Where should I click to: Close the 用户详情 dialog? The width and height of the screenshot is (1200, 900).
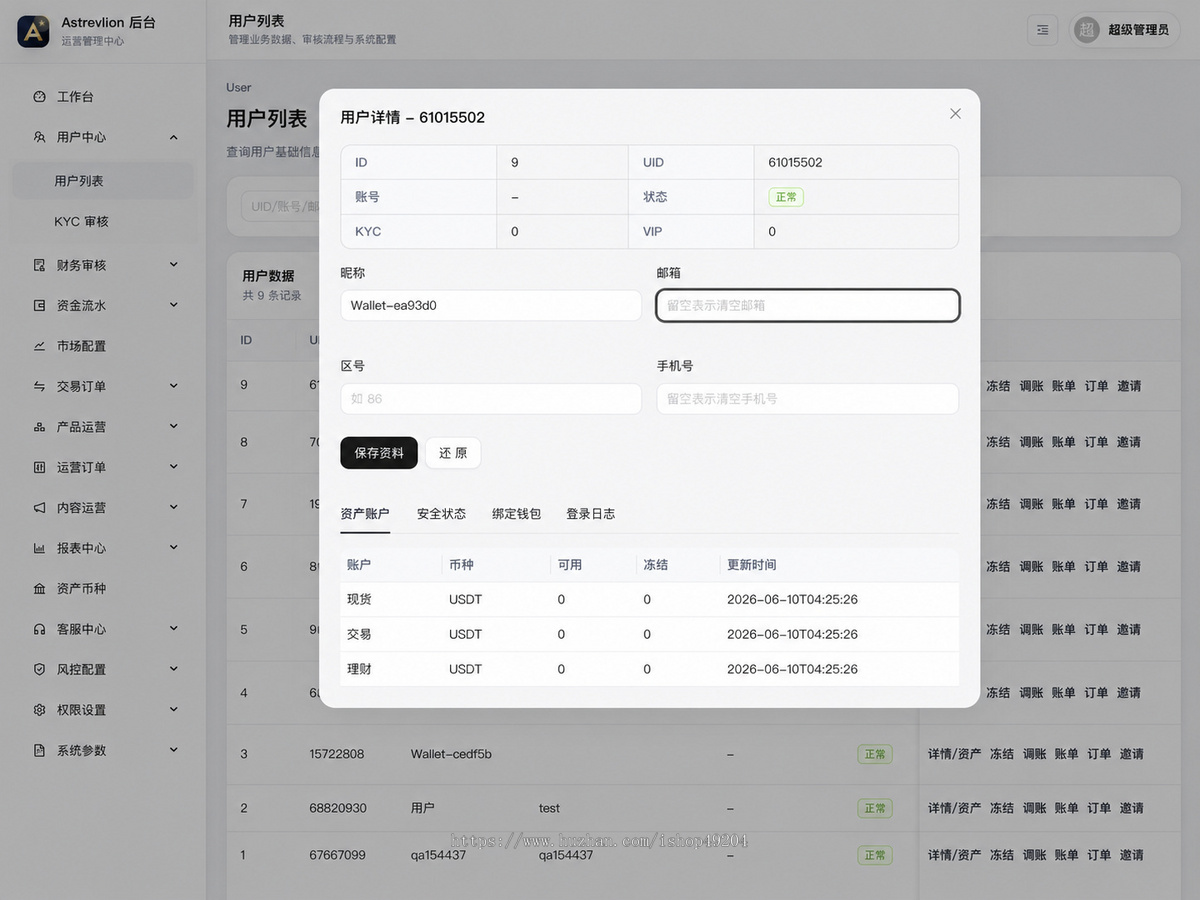click(955, 114)
